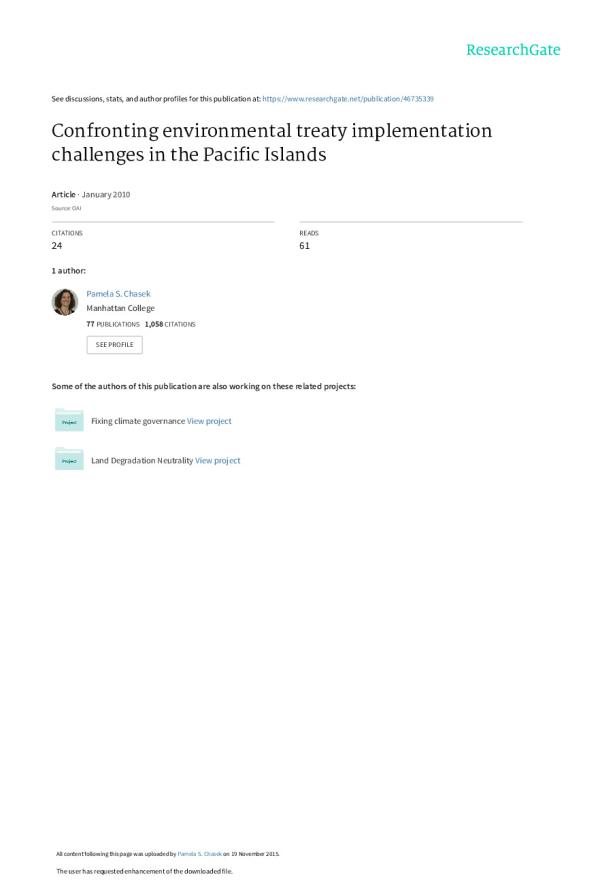Open View project link for Fixing climate governance
This screenshot has width=600, height=894.
point(209,421)
